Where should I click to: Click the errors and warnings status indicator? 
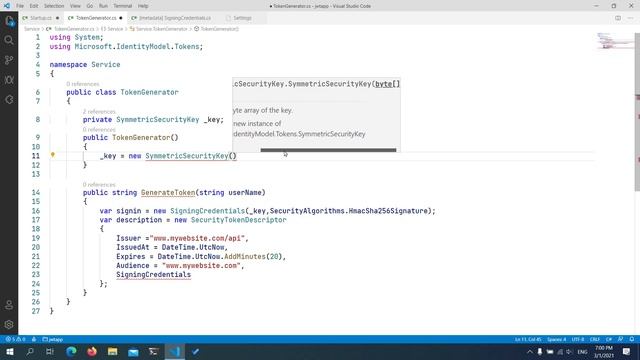(x=16, y=339)
